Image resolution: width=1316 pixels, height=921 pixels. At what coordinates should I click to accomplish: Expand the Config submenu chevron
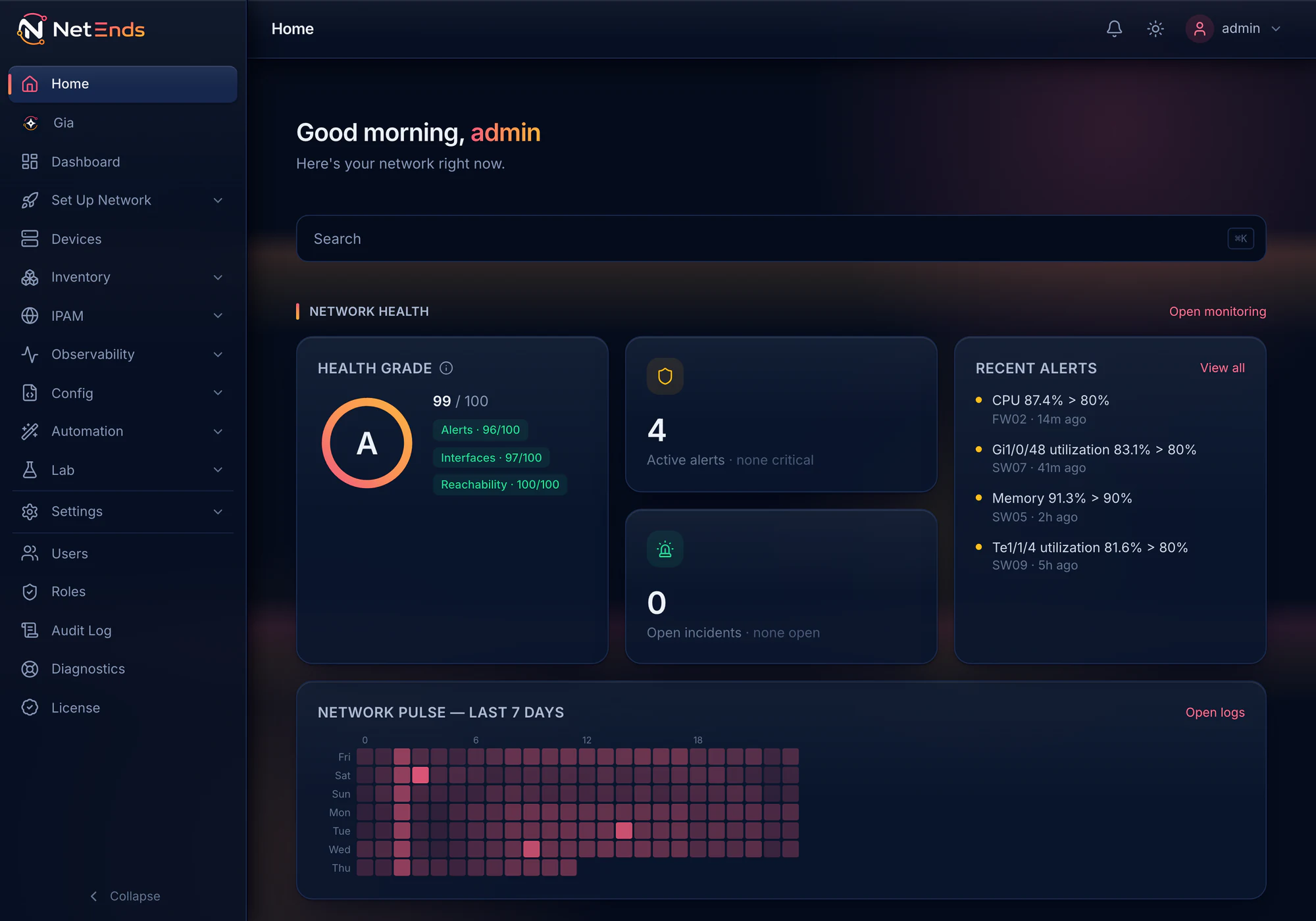(218, 393)
